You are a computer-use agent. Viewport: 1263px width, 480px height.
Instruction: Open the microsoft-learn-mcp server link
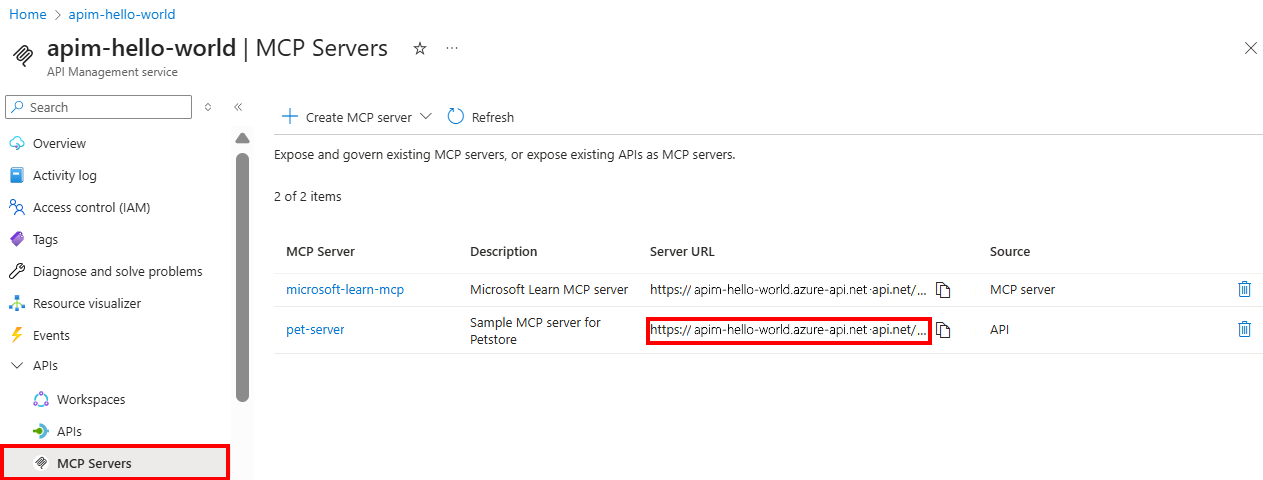345,289
